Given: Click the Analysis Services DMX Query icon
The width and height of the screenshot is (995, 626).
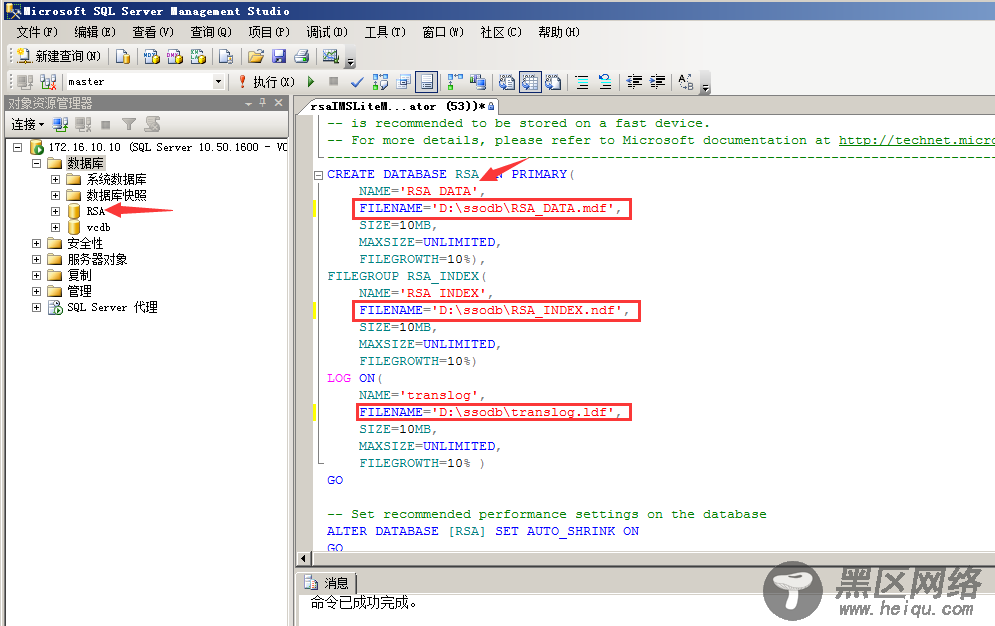Looking at the screenshot, I should 175,56.
